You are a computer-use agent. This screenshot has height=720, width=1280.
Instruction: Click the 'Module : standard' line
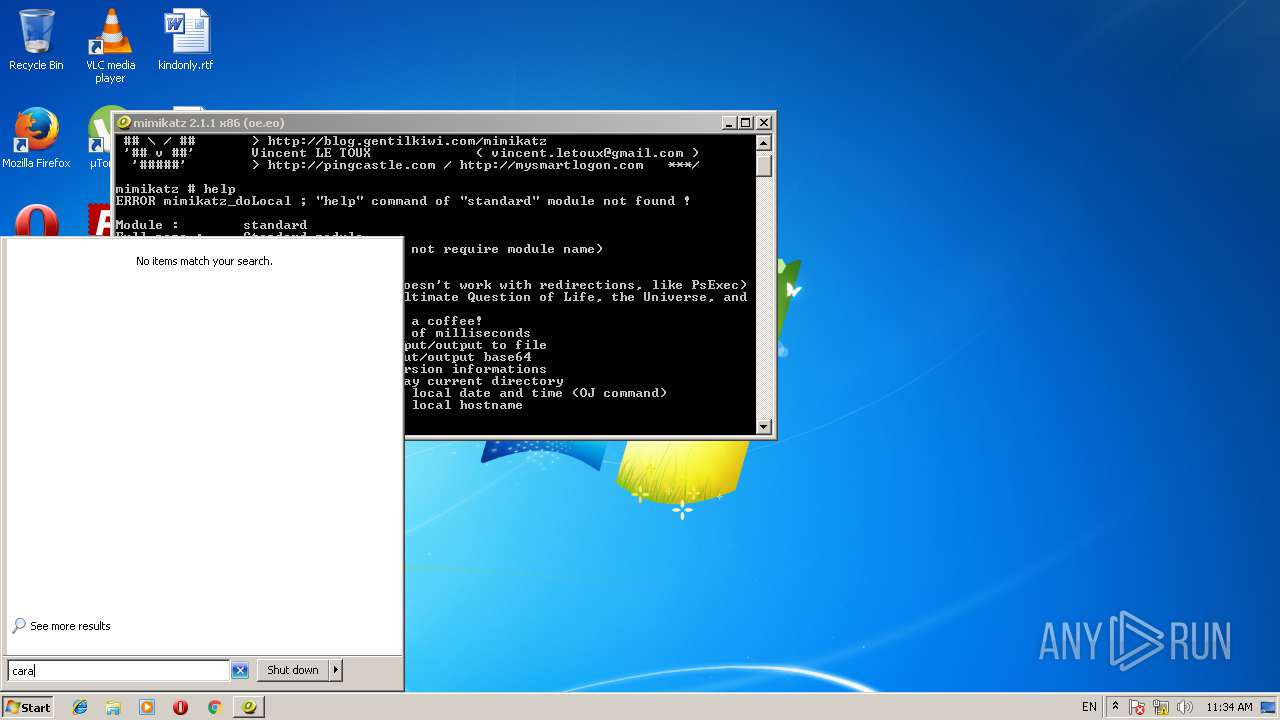[x=211, y=225]
